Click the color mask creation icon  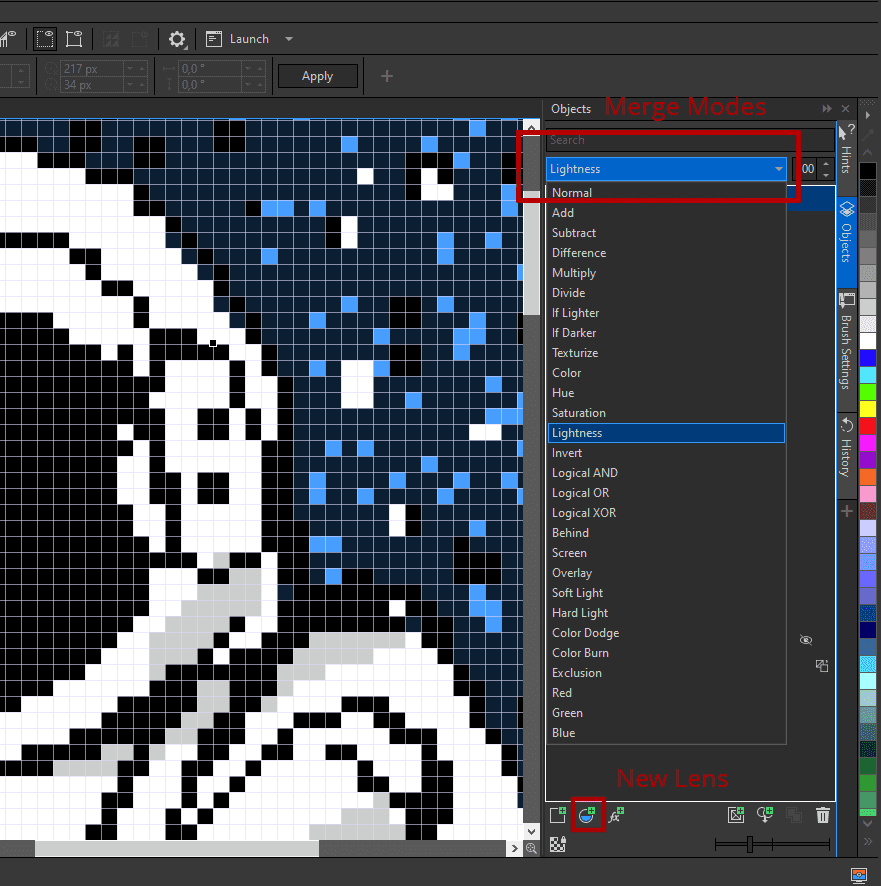click(x=765, y=815)
